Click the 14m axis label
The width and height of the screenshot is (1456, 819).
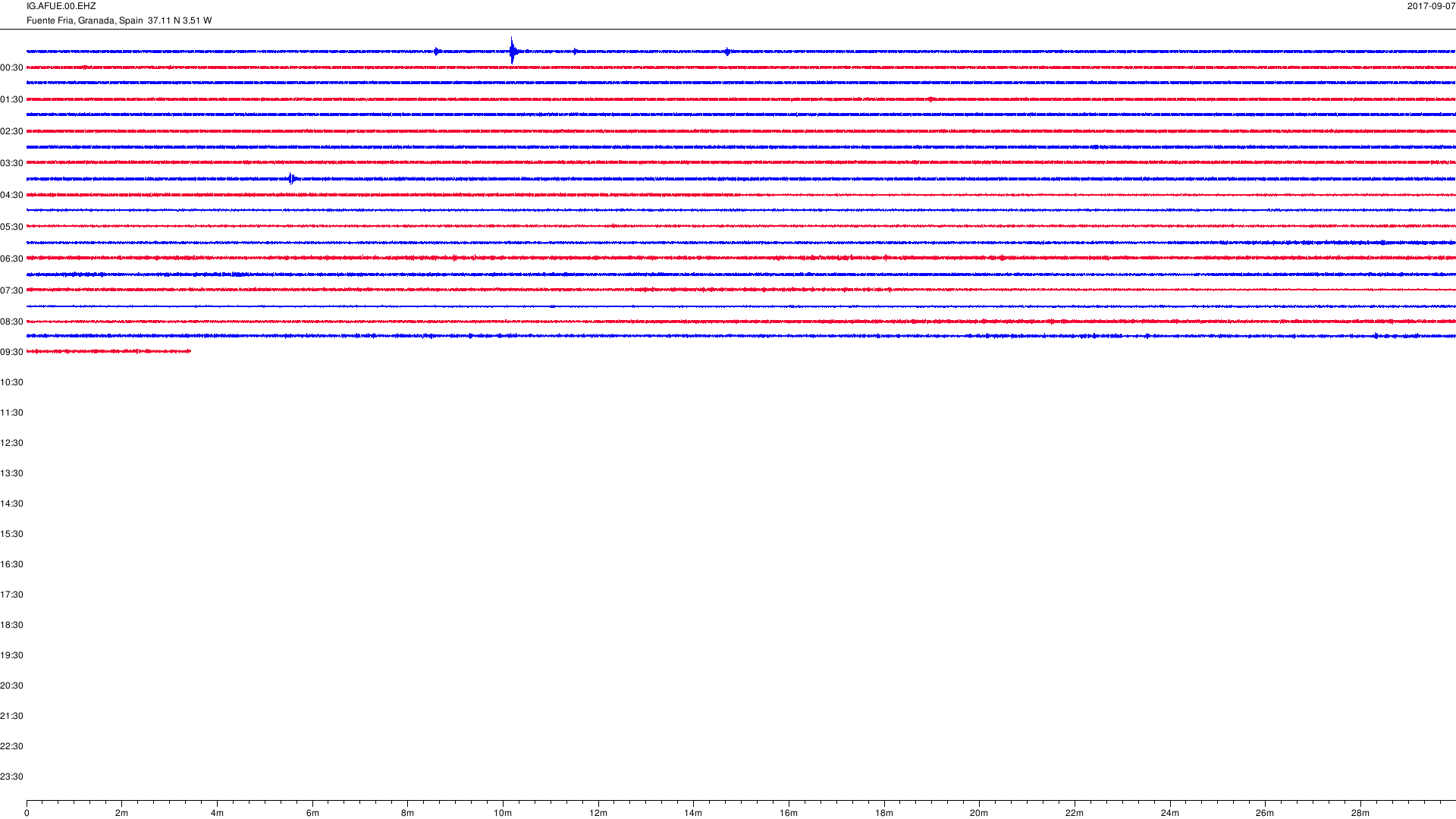tap(693, 813)
